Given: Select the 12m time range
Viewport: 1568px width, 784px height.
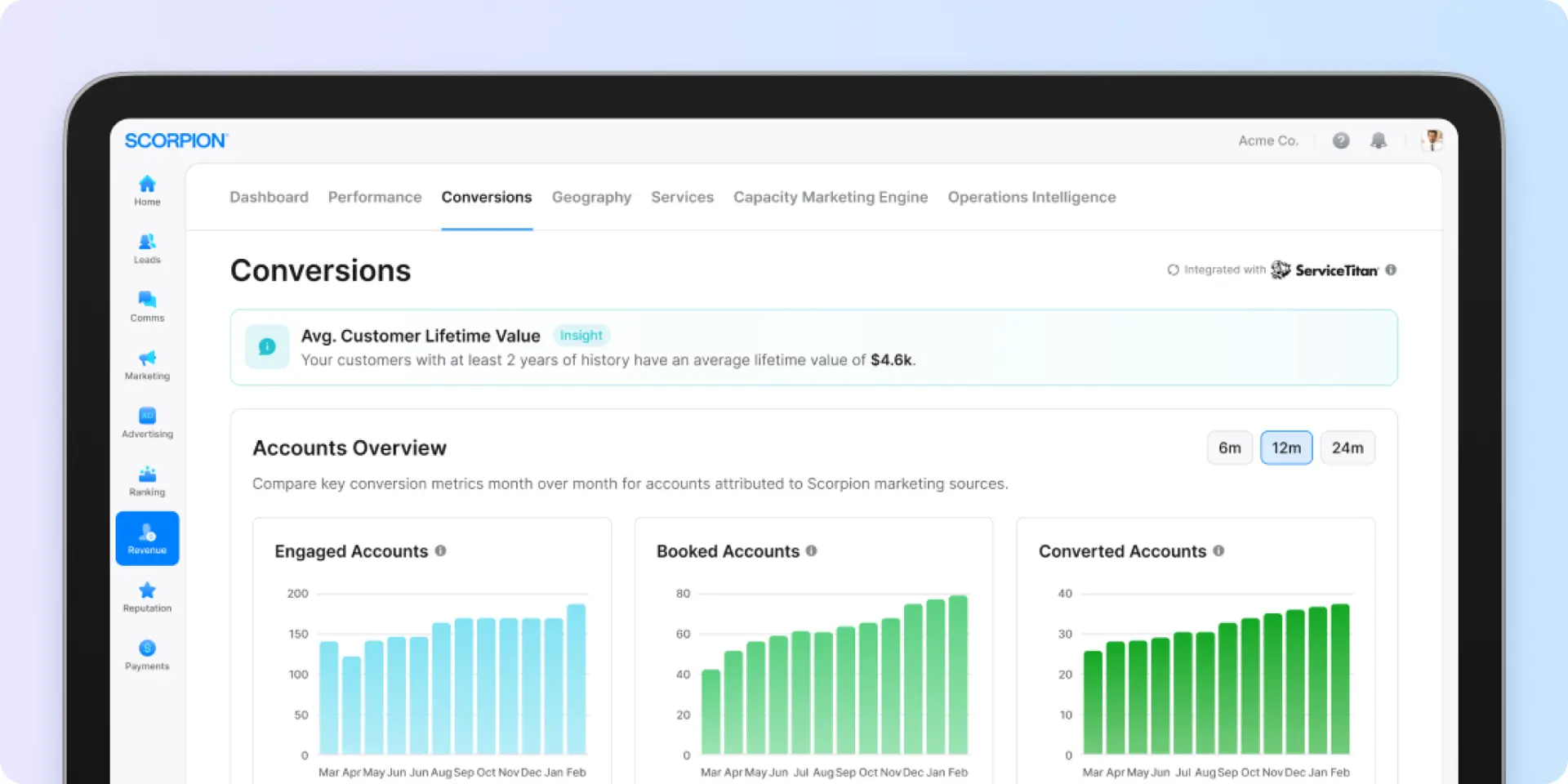Looking at the screenshot, I should (1285, 448).
